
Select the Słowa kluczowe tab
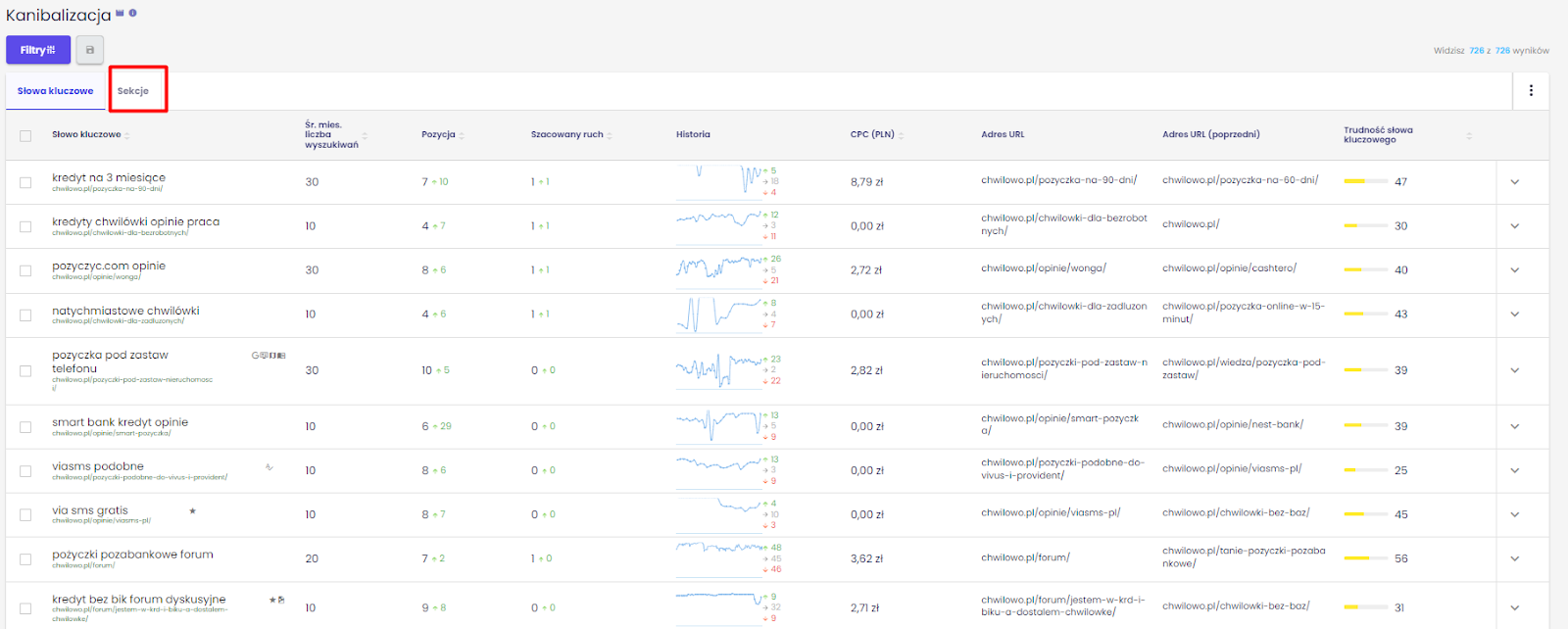pyautogui.click(x=55, y=90)
